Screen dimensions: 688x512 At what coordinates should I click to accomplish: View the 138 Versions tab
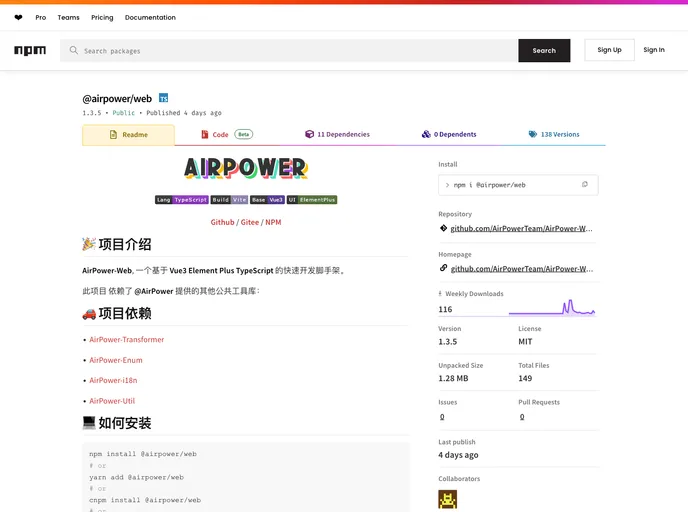point(554,134)
